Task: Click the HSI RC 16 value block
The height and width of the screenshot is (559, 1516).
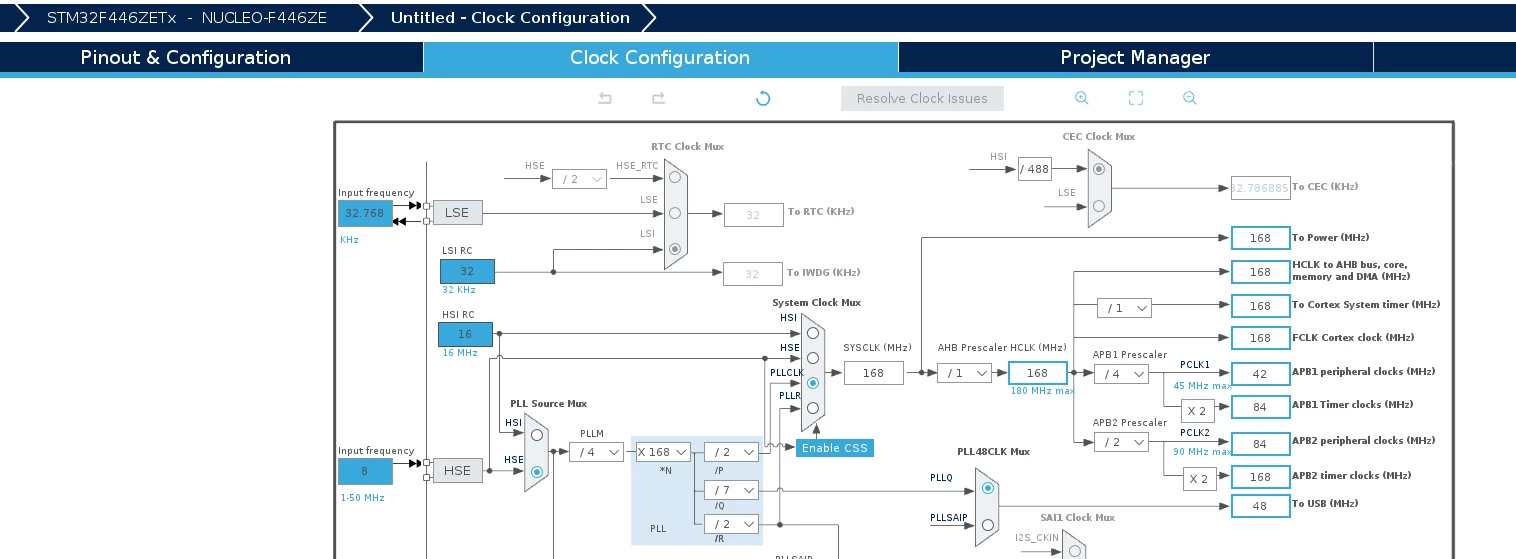Action: pyautogui.click(x=465, y=334)
